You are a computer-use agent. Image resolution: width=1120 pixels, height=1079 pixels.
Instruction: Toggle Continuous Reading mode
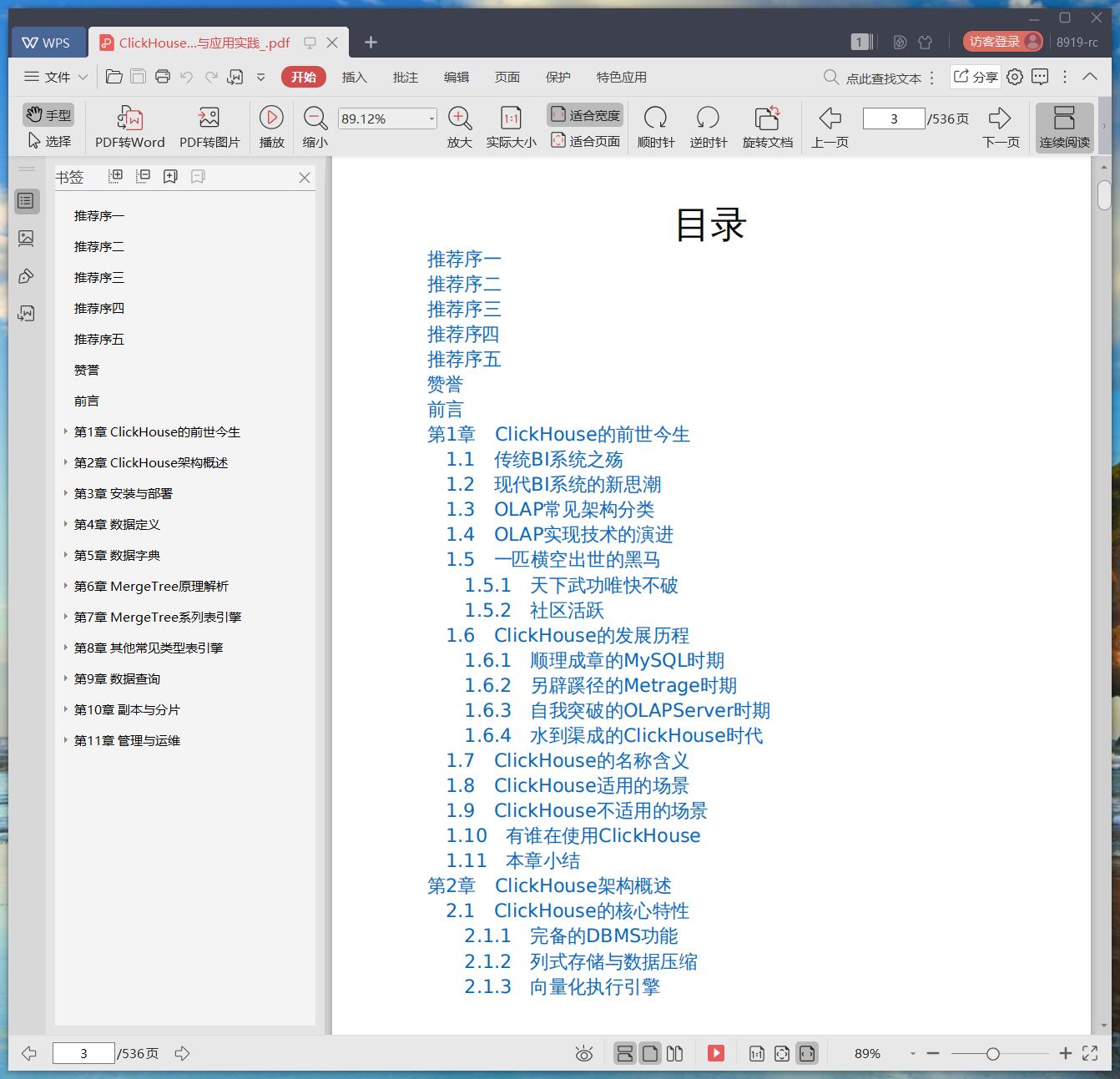[x=1064, y=128]
